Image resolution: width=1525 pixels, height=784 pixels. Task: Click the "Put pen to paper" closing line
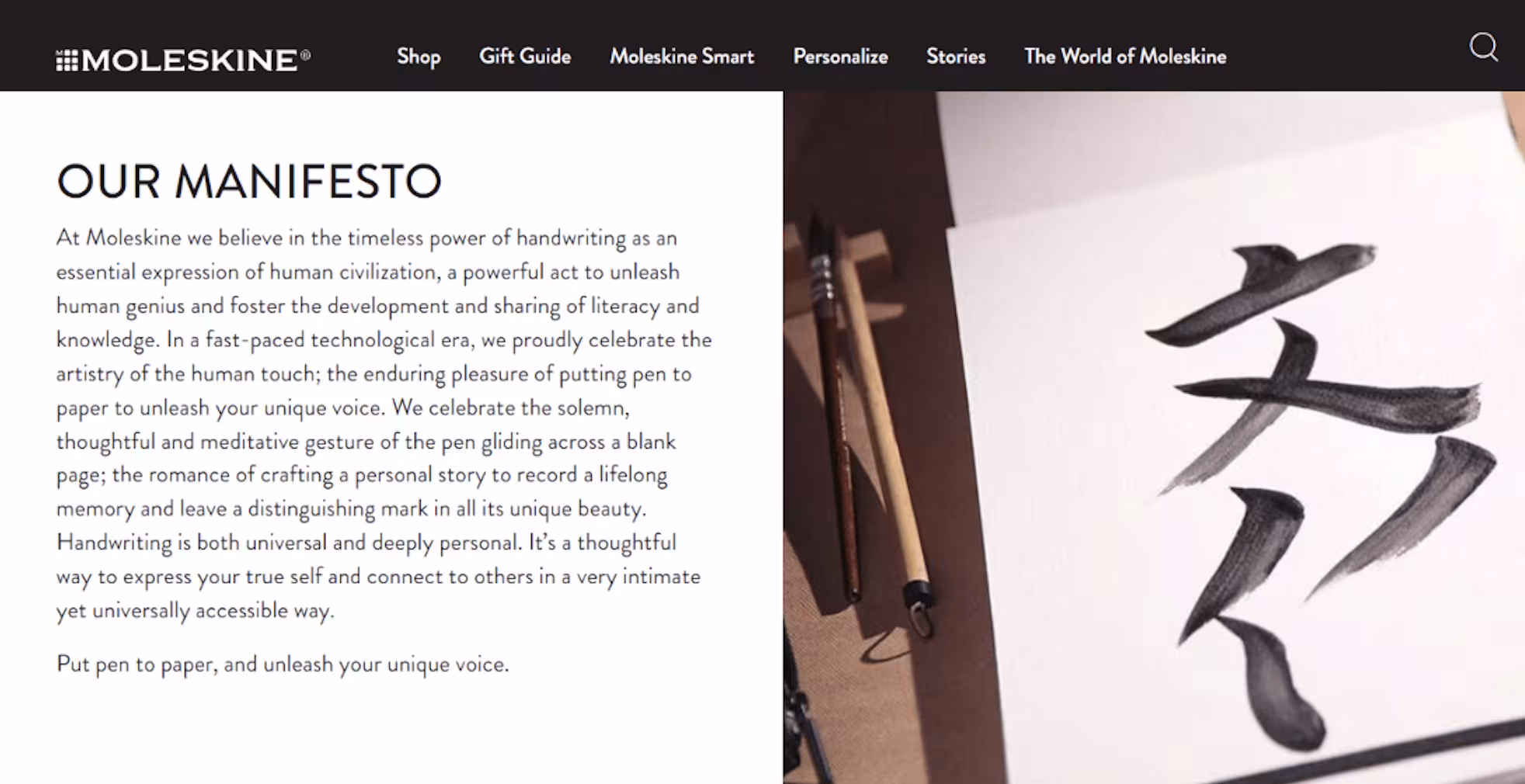point(283,664)
